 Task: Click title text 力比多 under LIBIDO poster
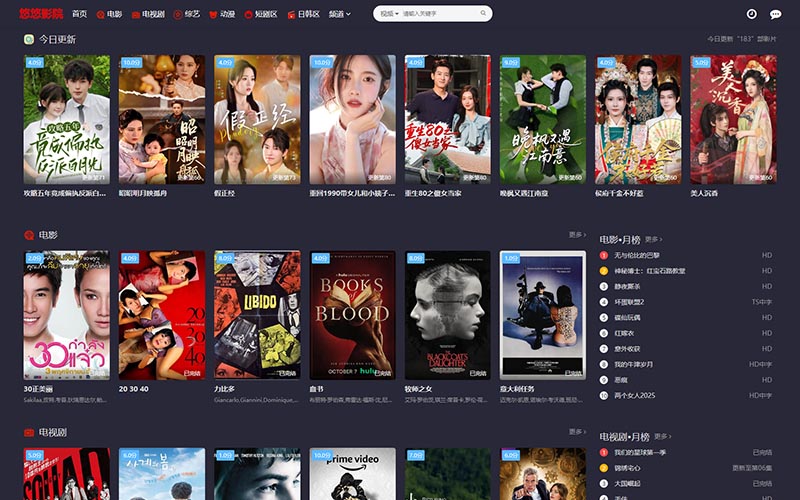[x=224, y=389]
